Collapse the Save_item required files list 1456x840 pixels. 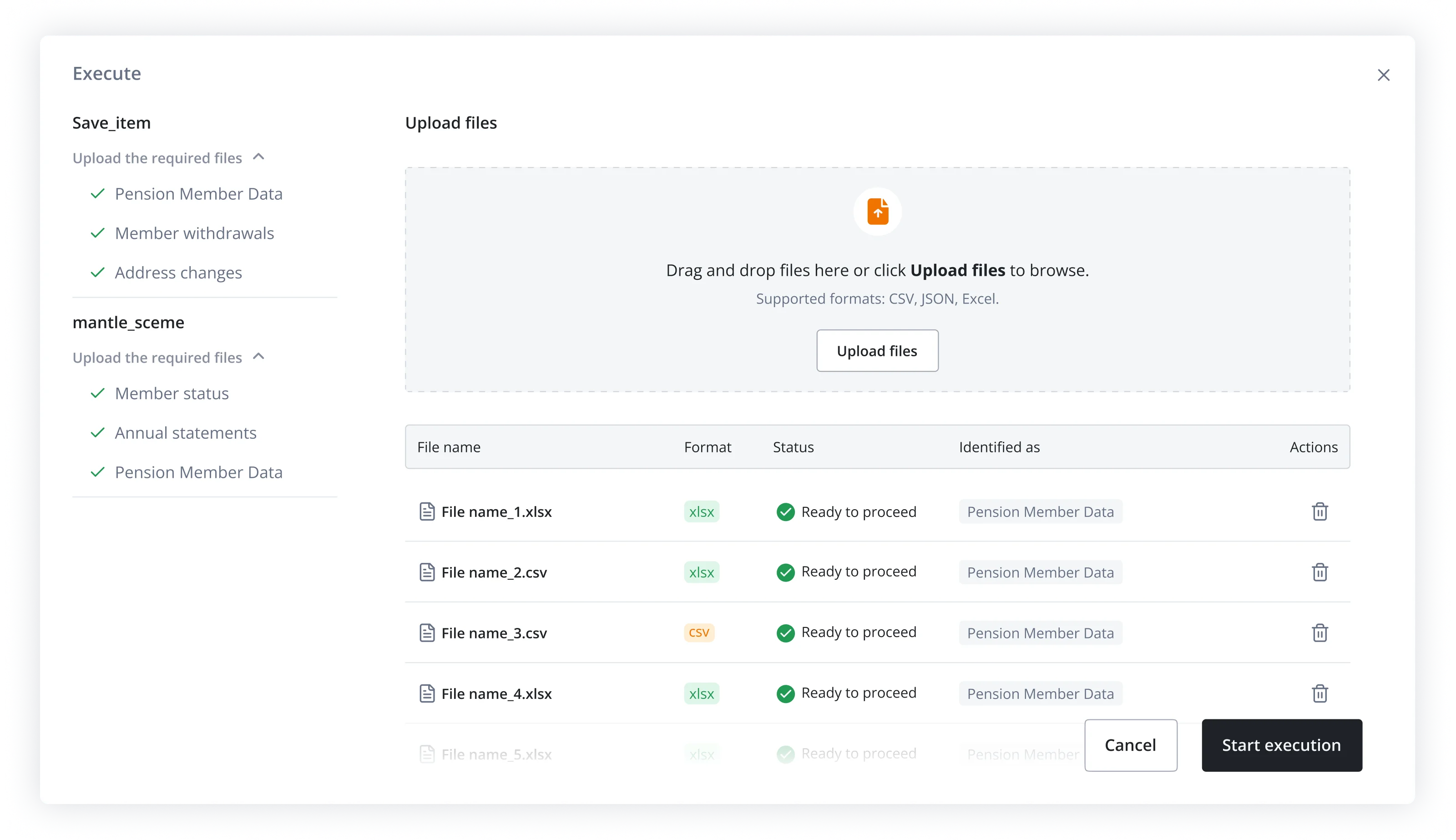tap(258, 157)
